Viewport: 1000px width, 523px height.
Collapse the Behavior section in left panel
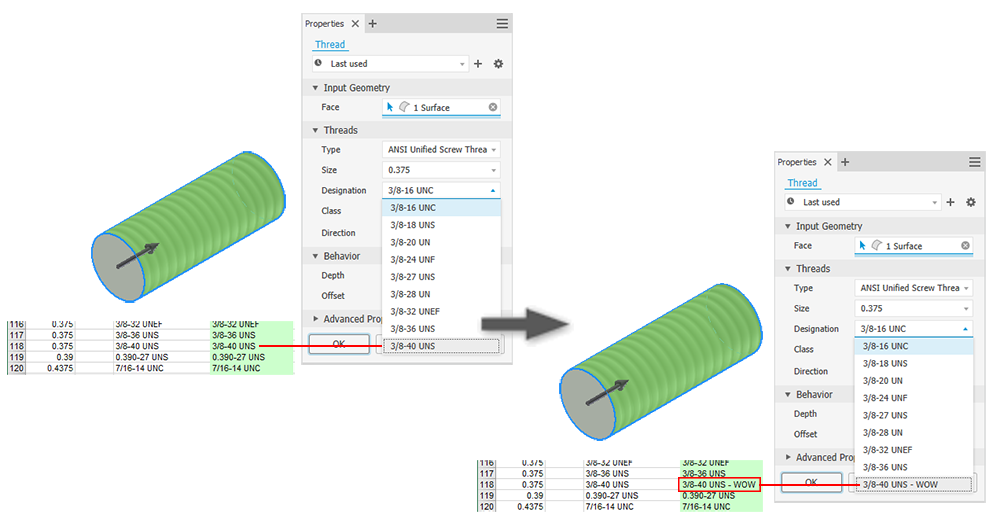315,256
